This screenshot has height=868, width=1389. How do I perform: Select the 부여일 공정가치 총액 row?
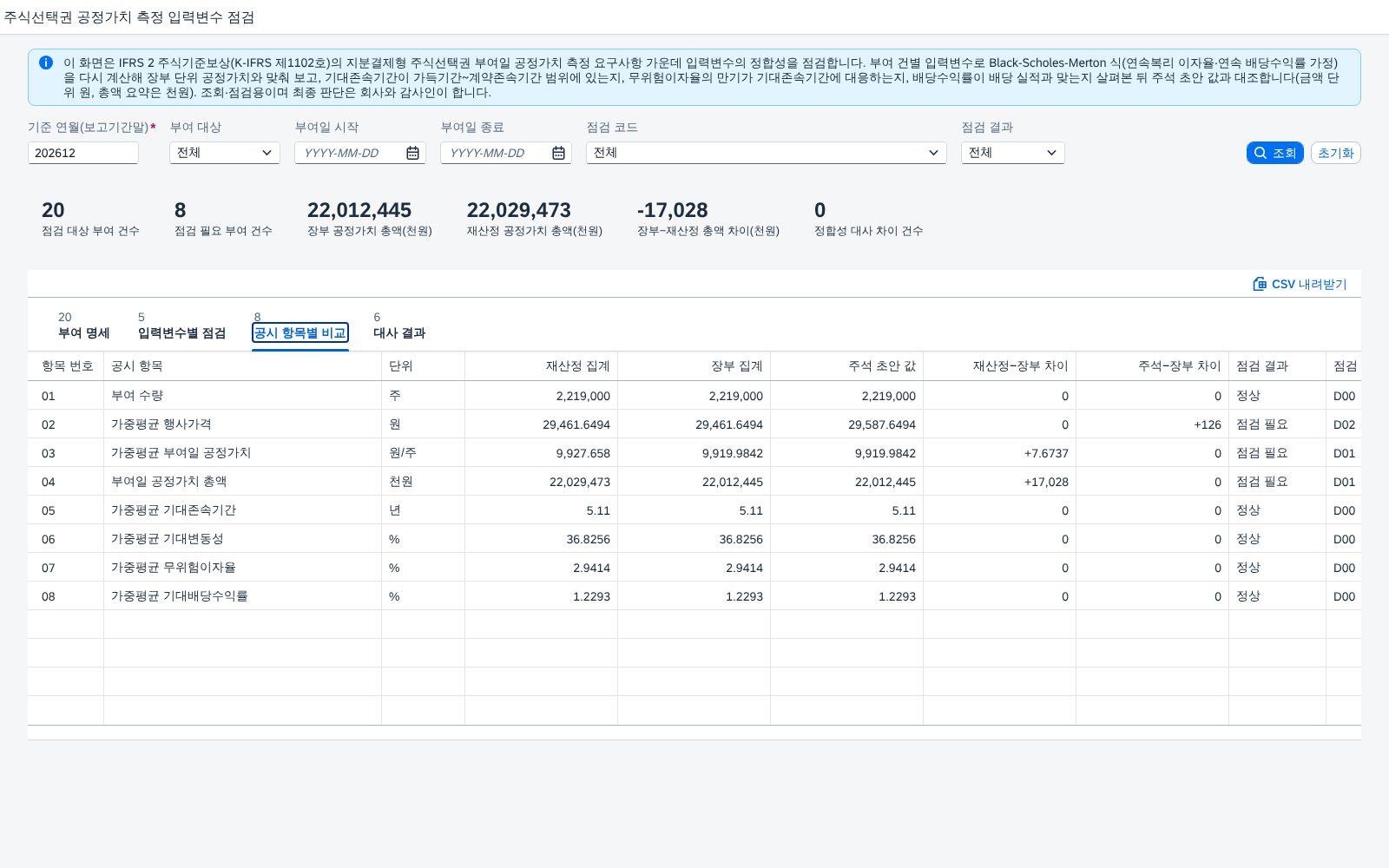pos(694,482)
